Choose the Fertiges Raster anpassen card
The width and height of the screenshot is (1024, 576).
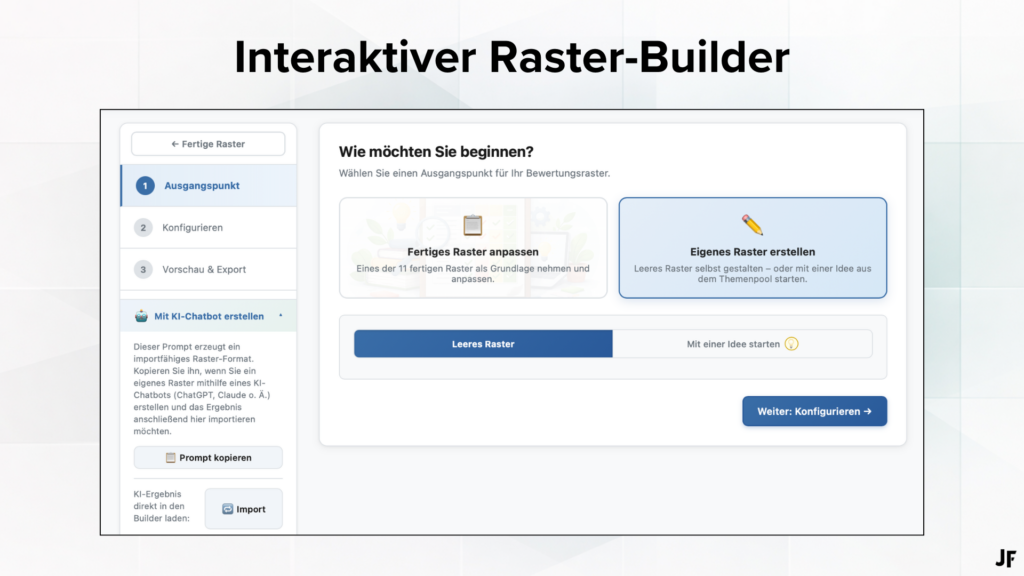[x=473, y=248]
